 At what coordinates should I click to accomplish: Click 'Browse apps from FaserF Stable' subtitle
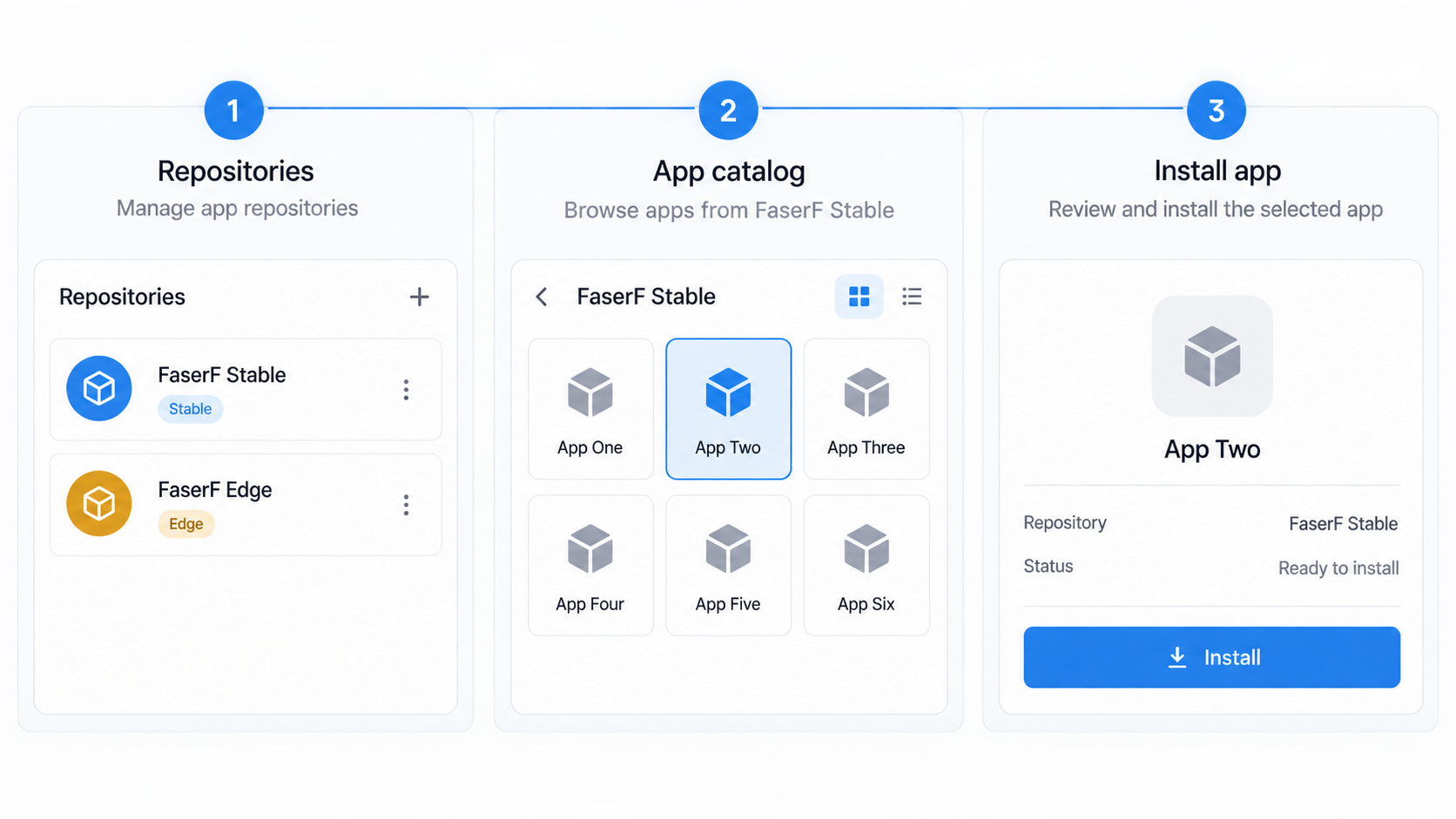(x=729, y=211)
